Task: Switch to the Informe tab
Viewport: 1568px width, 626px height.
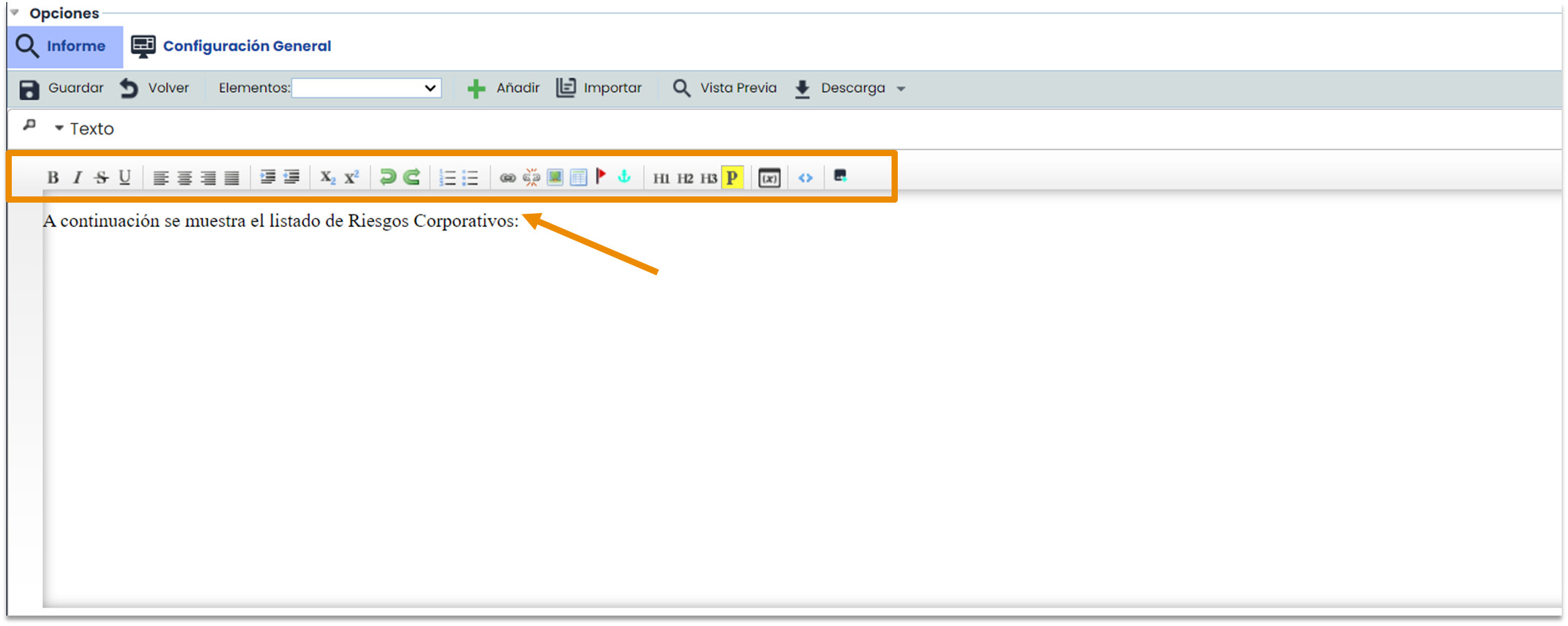Action: (65, 46)
